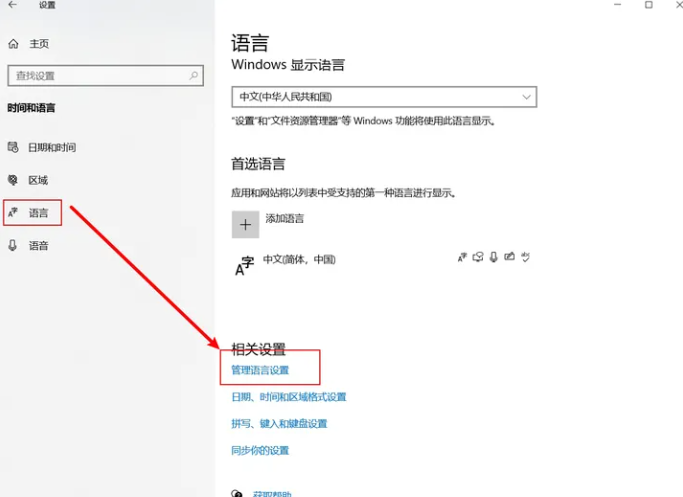683x497 pixels.
Task: Open the 主页 home icon in the sidebar
Action: (x=14, y=44)
